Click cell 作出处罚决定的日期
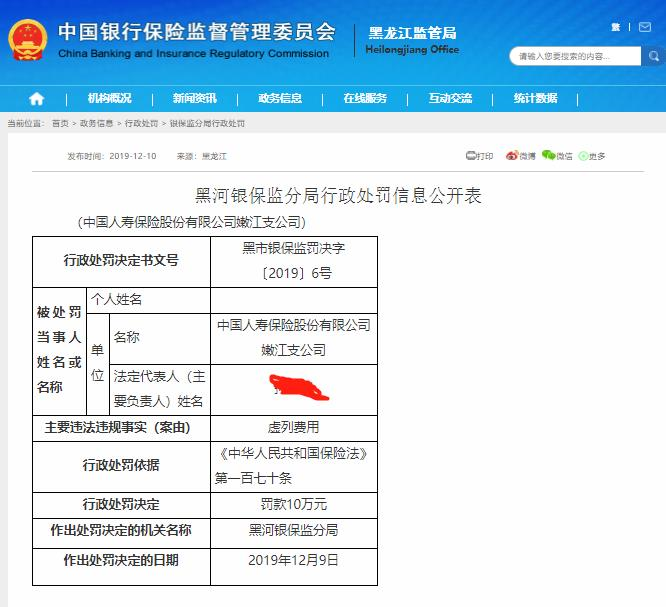This screenshot has width=666, height=607. pos(121,567)
